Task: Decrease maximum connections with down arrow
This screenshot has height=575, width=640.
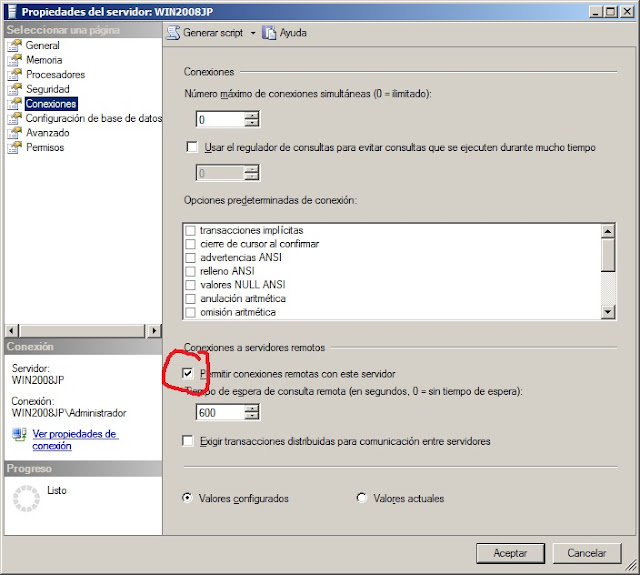Action: click(252, 123)
